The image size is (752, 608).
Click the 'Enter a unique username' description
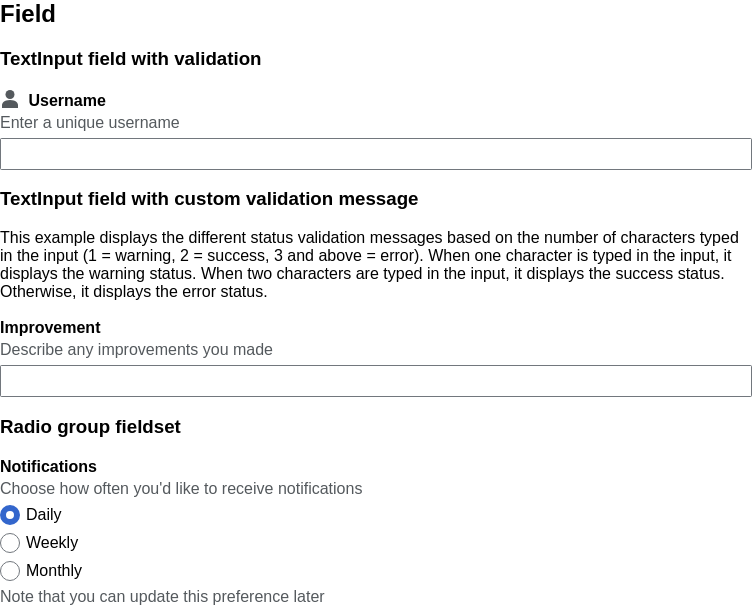tap(90, 122)
